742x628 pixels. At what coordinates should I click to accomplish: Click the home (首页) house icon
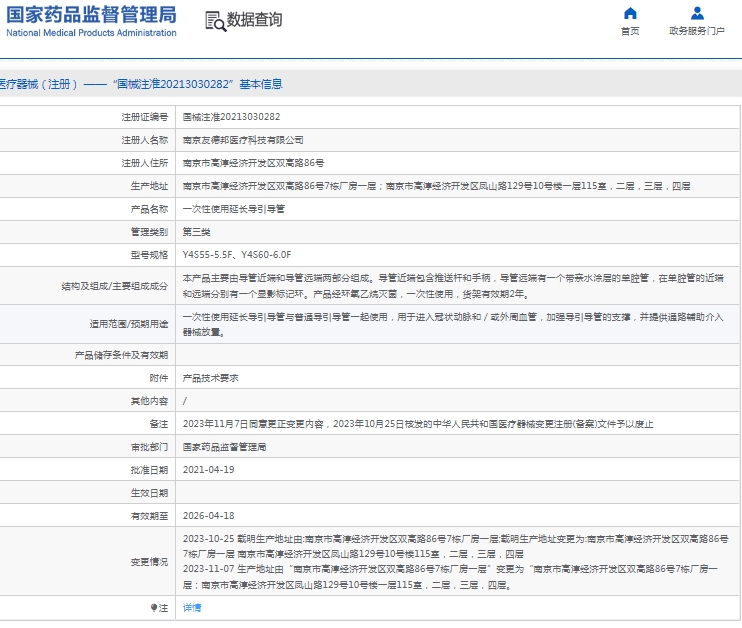point(630,13)
